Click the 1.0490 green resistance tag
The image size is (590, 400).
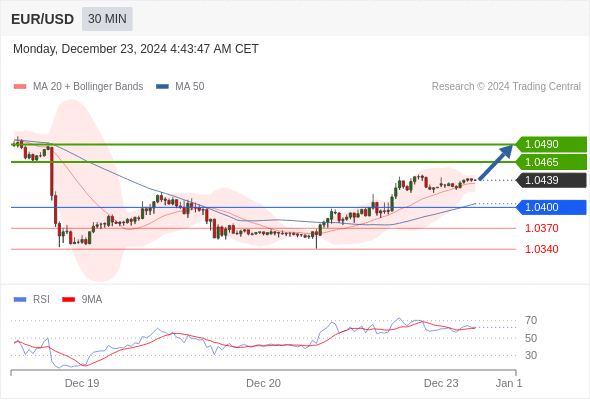pos(551,144)
